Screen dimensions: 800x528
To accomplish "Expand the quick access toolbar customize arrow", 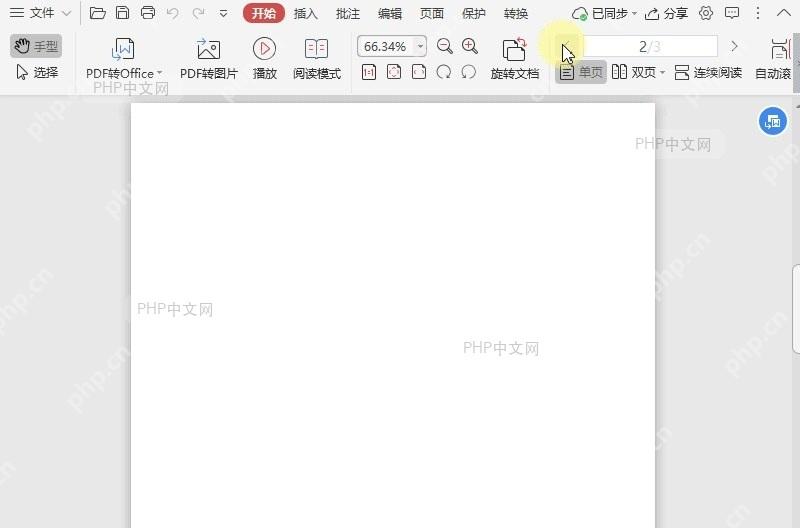I will pyautogui.click(x=223, y=14).
